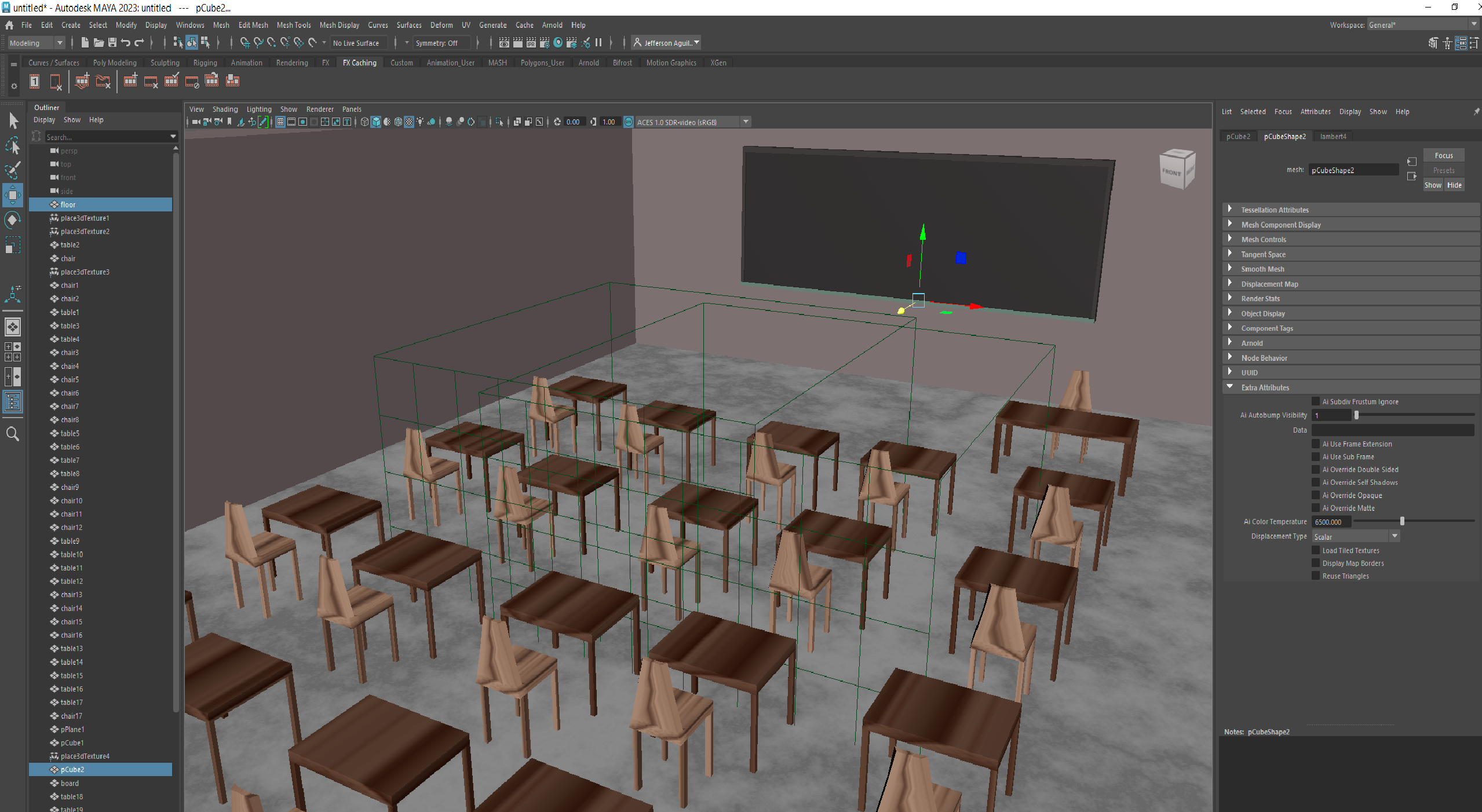This screenshot has width=1482, height=812.
Task: Click the Snap to grids magnet icon
Action: pyautogui.click(x=244, y=42)
